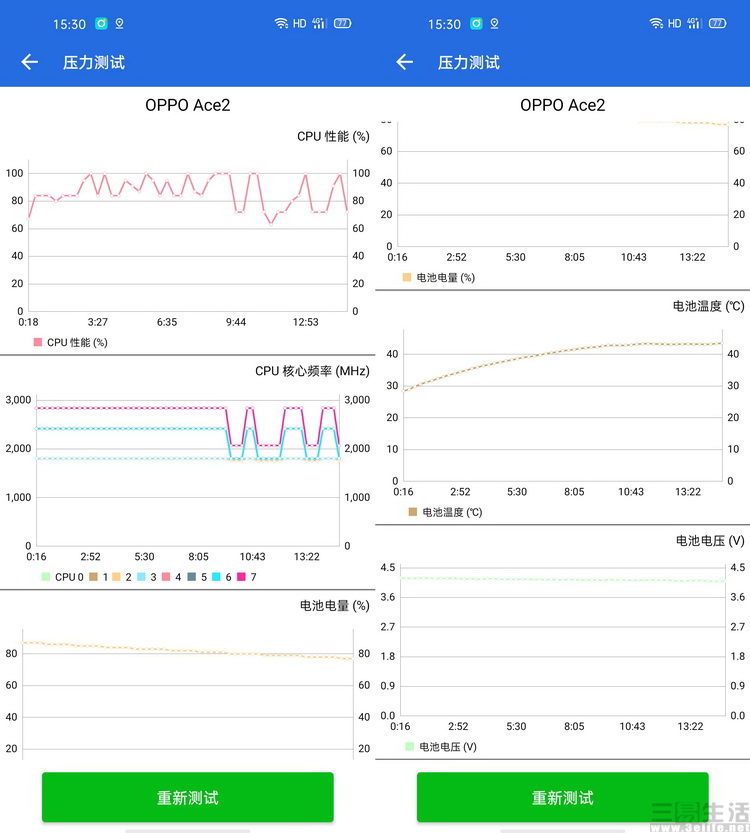This screenshot has width=750, height=833.
Task: Tap location pin icon in left status bar
Action: [120, 24]
